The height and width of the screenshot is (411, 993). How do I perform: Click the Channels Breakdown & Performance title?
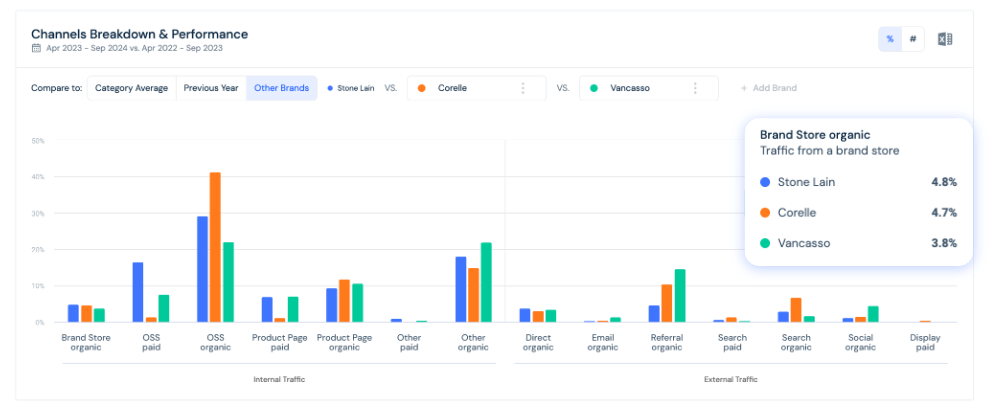139,34
